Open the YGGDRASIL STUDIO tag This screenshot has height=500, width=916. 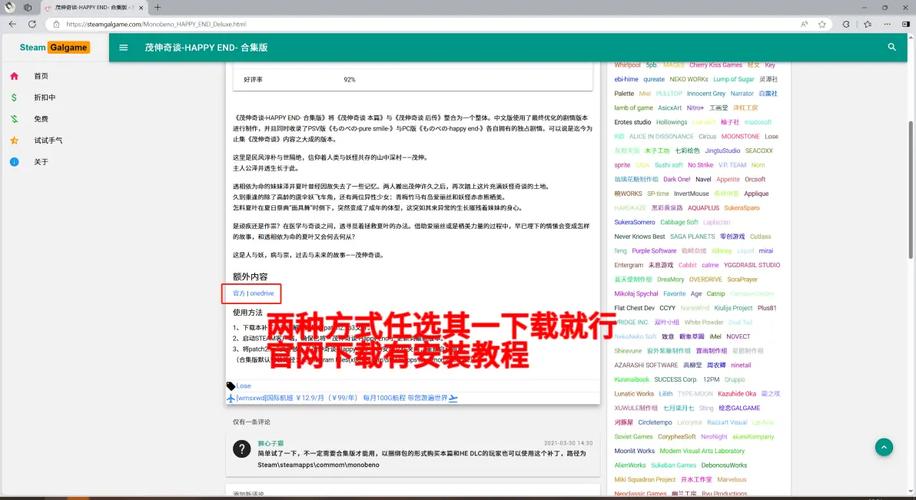click(752, 265)
